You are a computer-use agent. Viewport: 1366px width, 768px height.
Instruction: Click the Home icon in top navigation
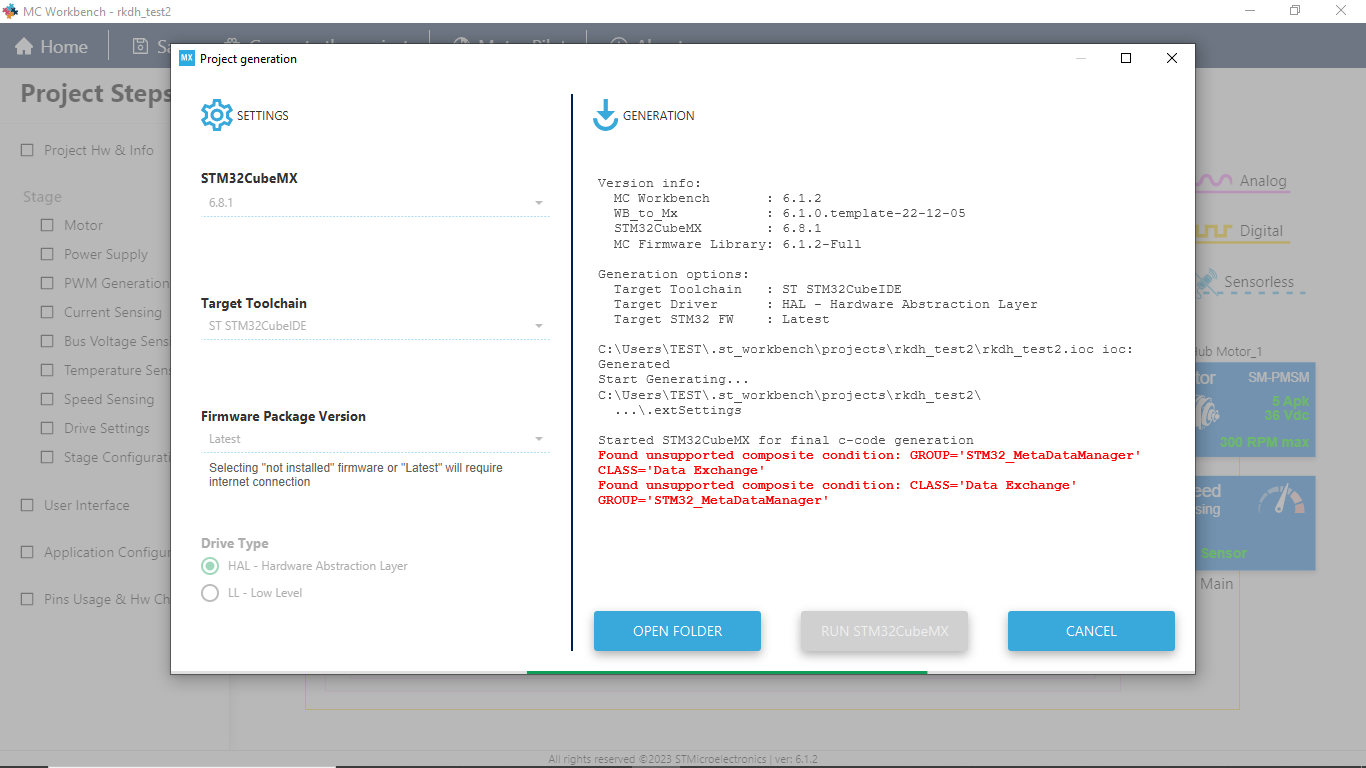tap(23, 45)
